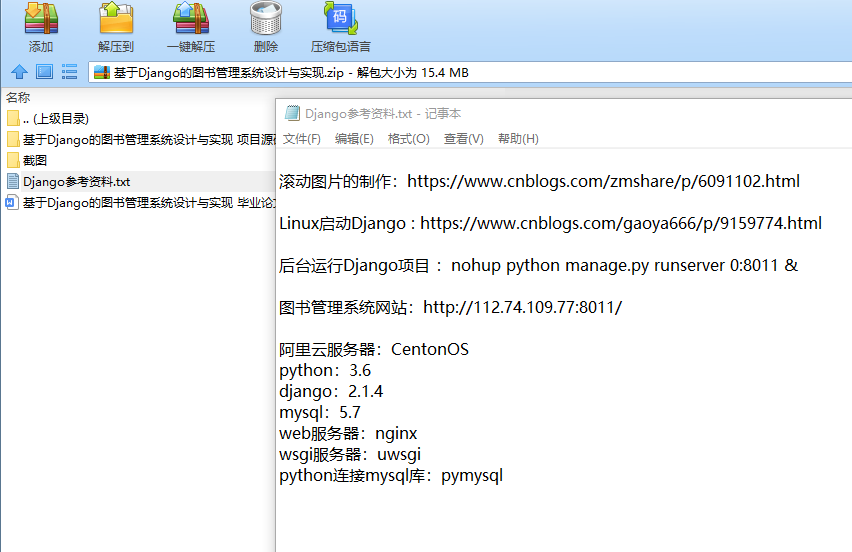Click the nohup python manage.py runserver text
The height and width of the screenshot is (552, 852).
pos(624,266)
